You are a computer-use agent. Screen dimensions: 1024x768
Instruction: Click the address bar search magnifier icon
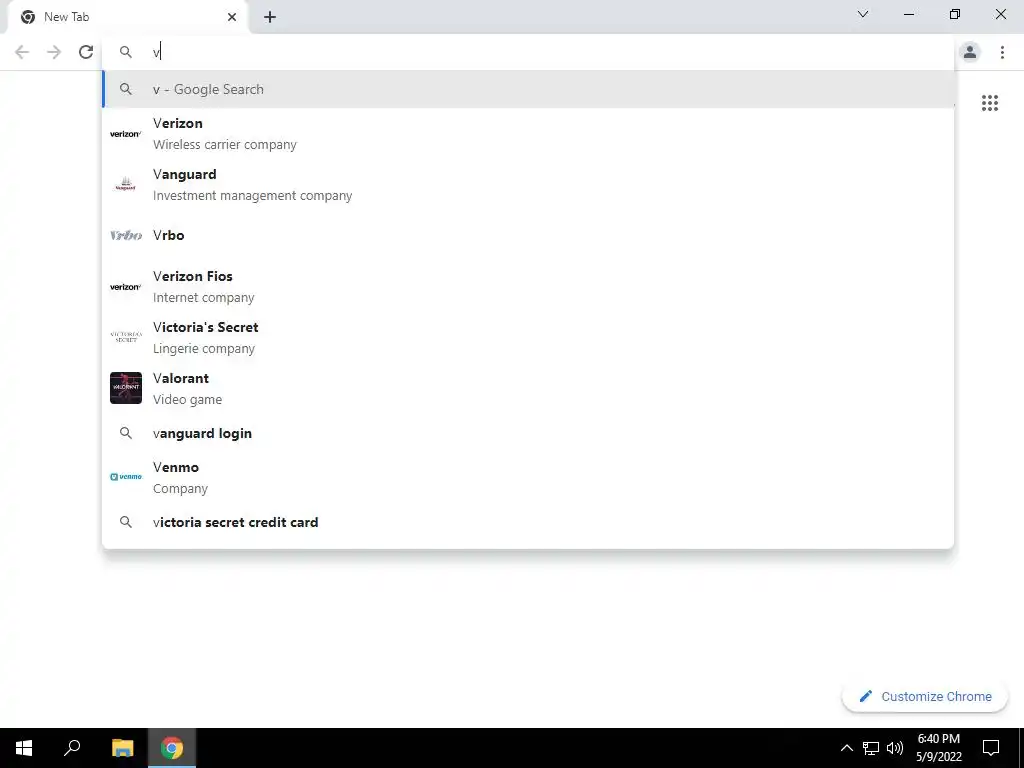(x=126, y=52)
